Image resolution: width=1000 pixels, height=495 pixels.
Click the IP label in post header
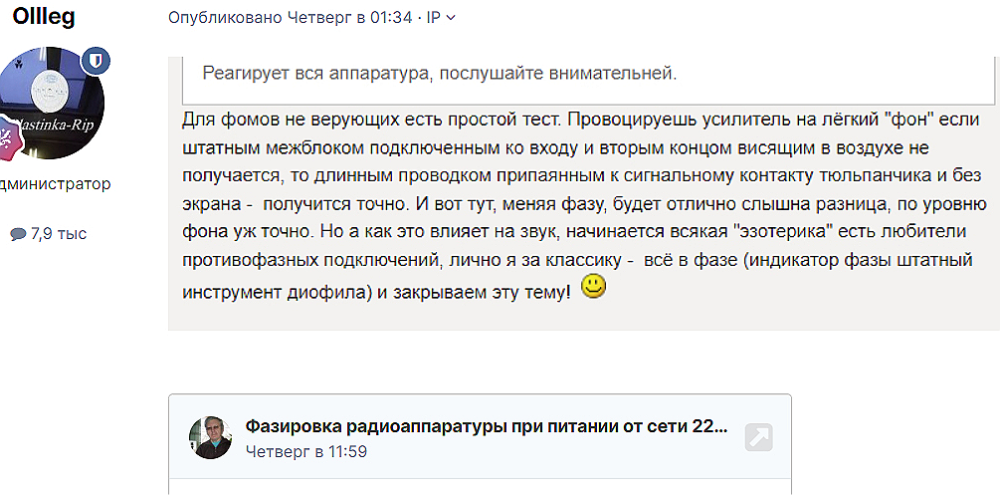(x=432, y=18)
